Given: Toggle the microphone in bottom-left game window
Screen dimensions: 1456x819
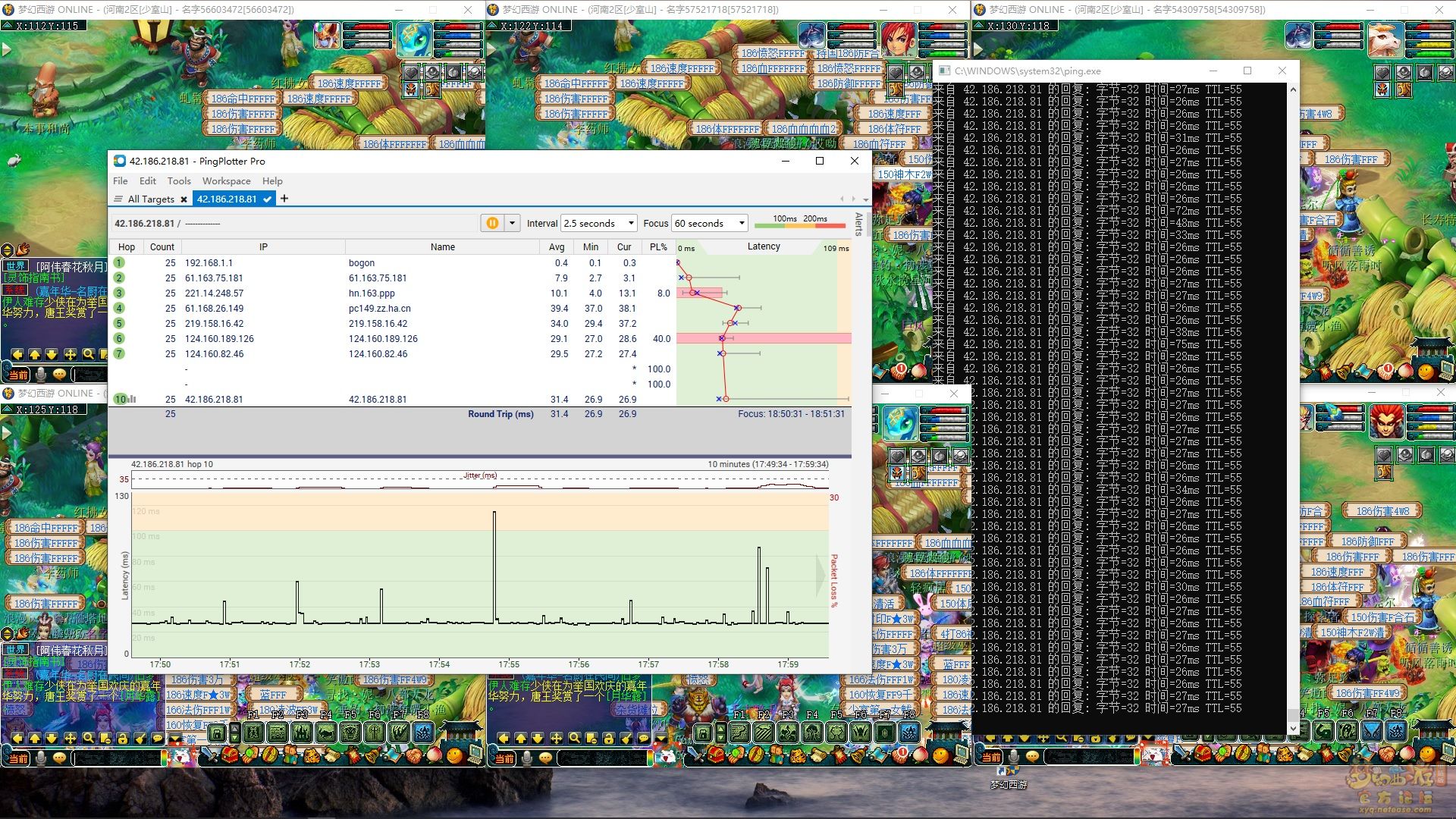Looking at the screenshot, I should pyautogui.click(x=40, y=758).
